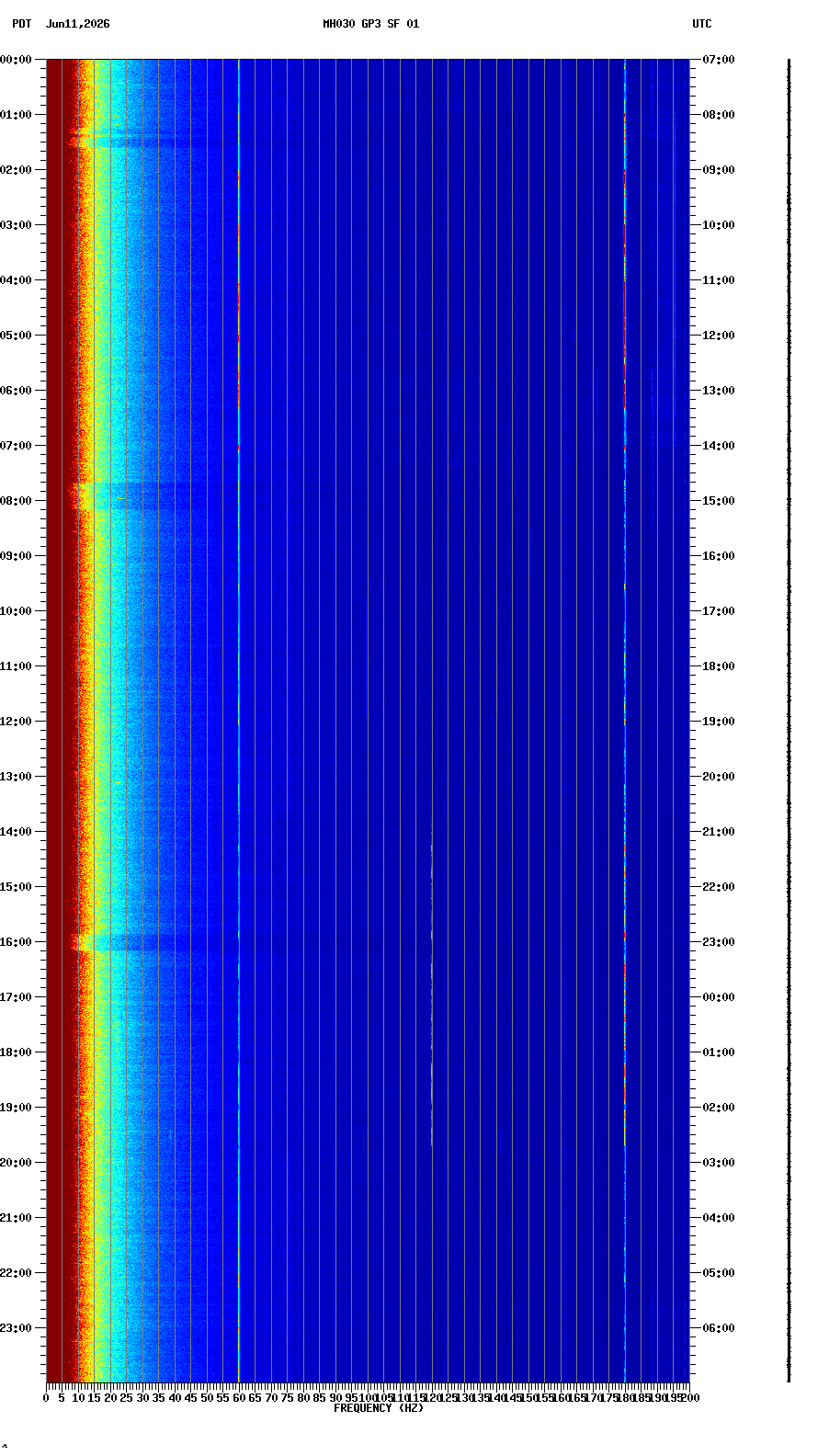Click the 01:00 label on the PDT axis
Screen dimensions: 829x1456
[16, 115]
